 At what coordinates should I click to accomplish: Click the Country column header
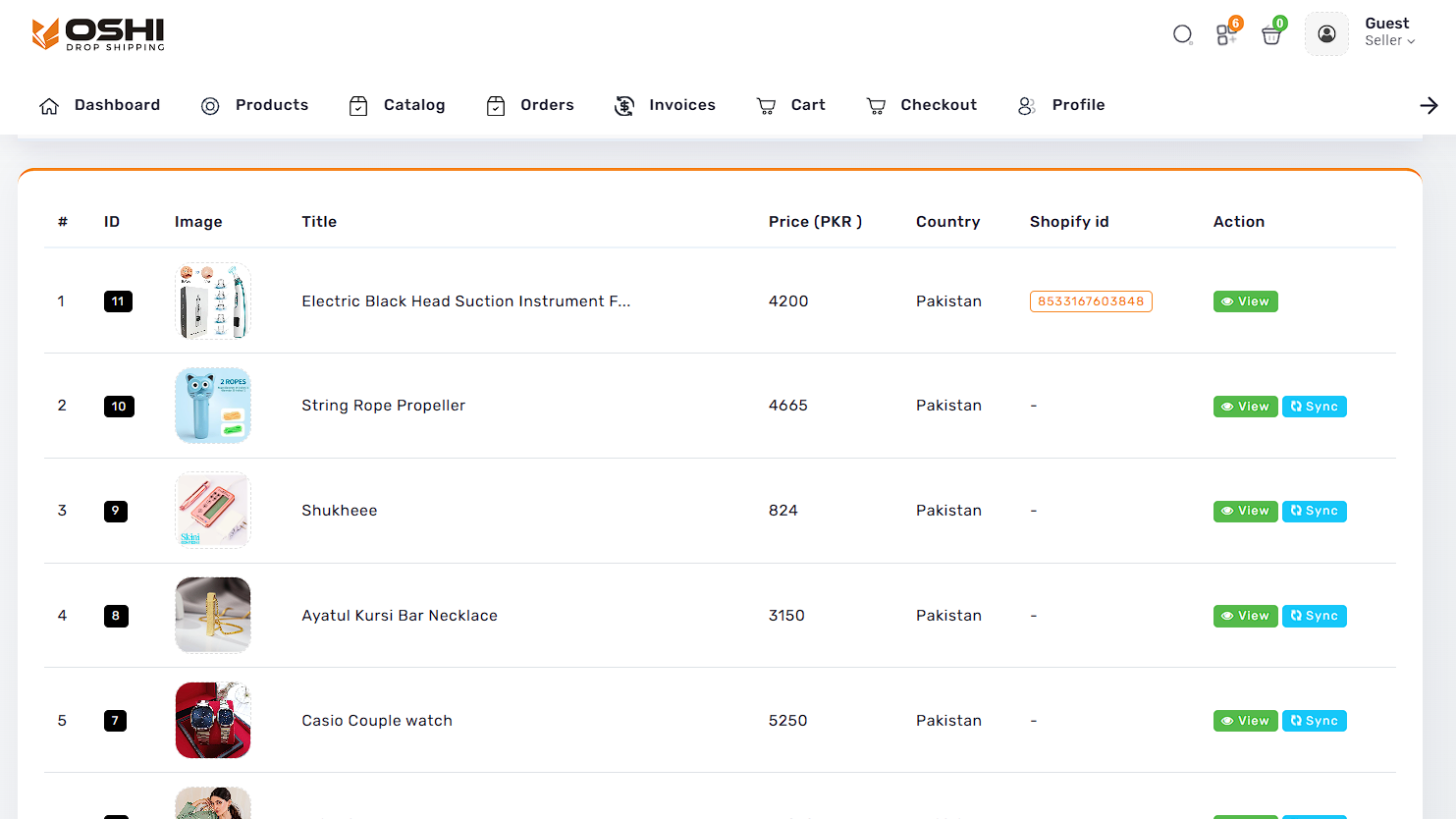coord(948,222)
